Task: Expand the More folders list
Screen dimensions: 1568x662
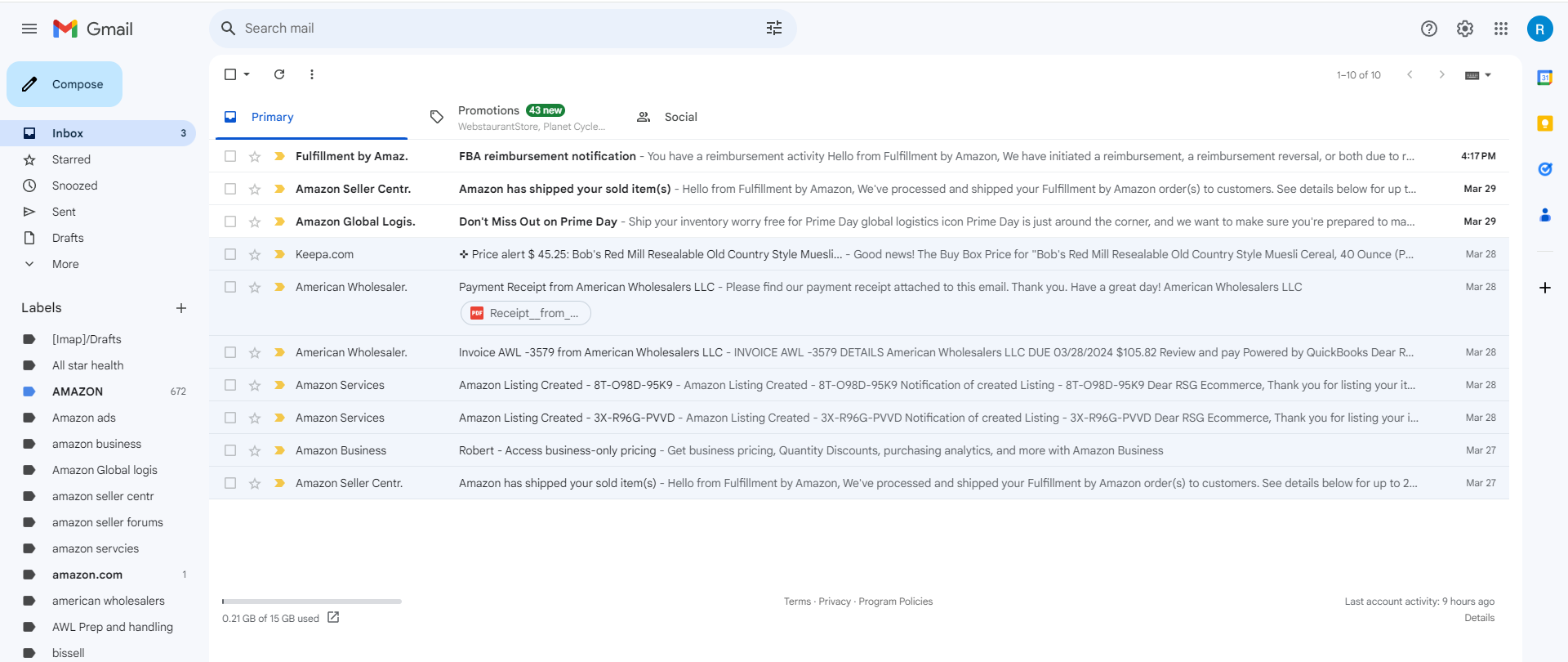Action: [x=65, y=264]
